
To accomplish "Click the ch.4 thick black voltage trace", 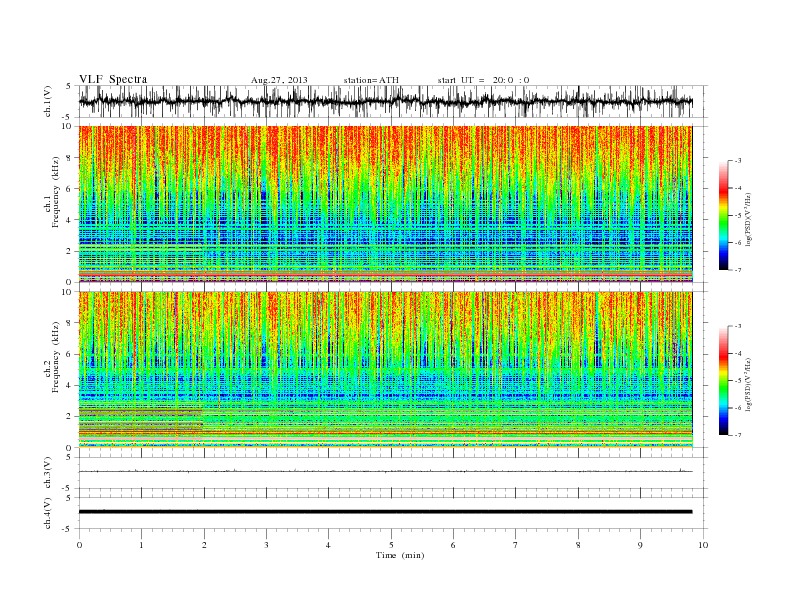I will click(x=385, y=512).
